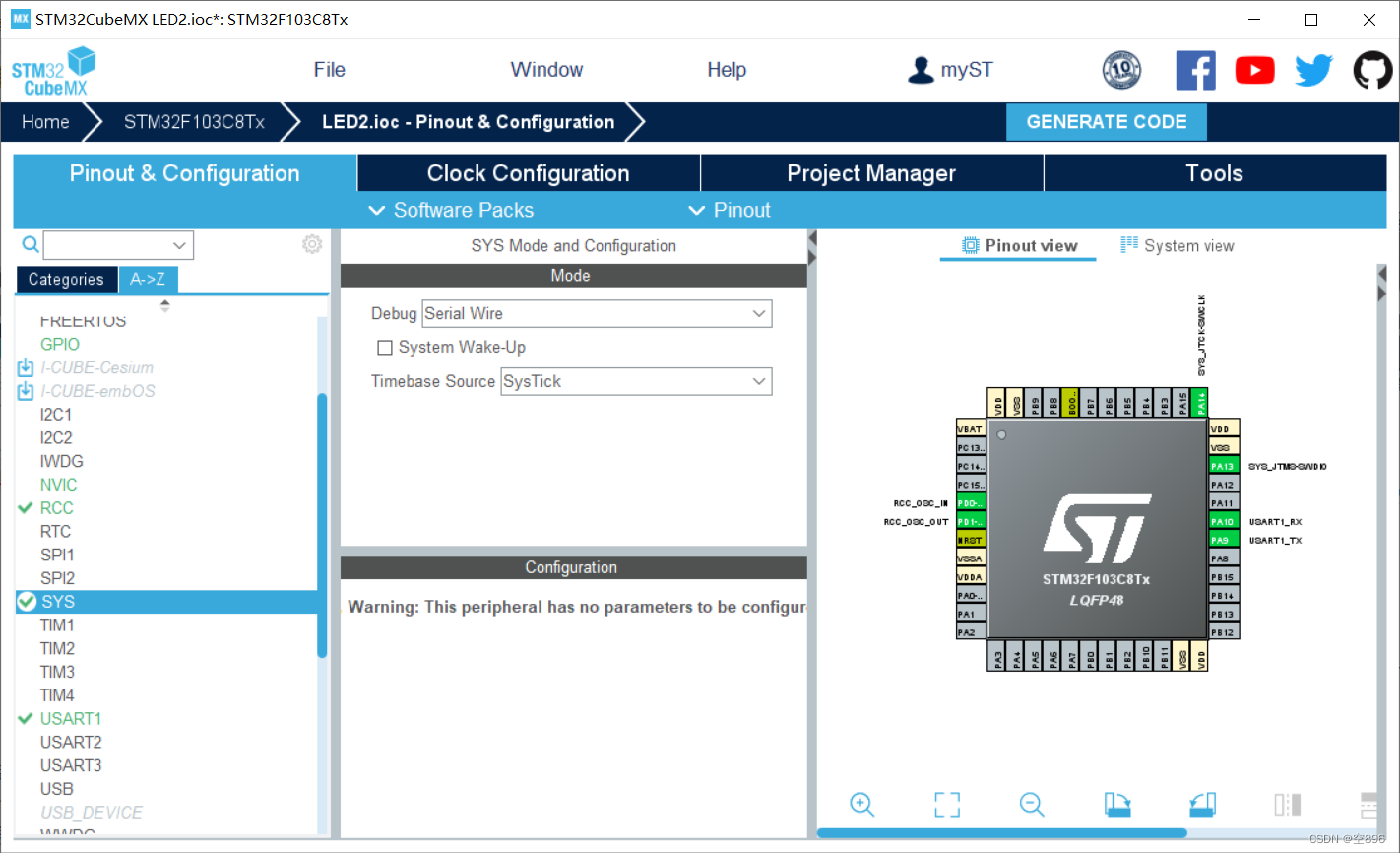This screenshot has width=1400, height=853.
Task: Zoom in on the pinout view
Action: (862, 804)
